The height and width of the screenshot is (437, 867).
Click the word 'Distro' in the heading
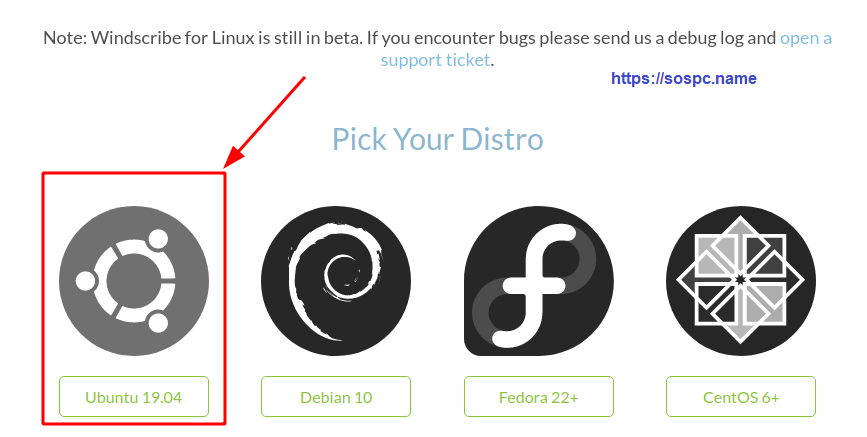tap(502, 139)
